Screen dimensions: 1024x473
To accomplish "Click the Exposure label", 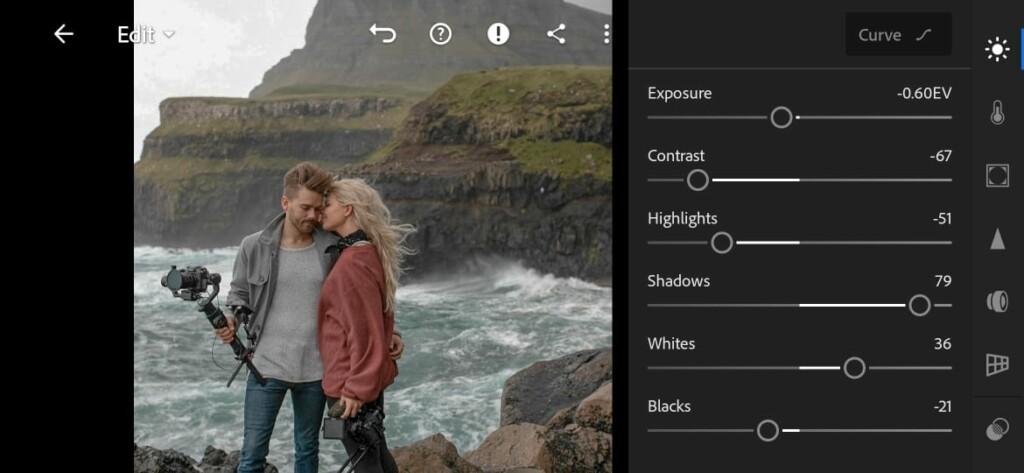I will click(x=679, y=93).
